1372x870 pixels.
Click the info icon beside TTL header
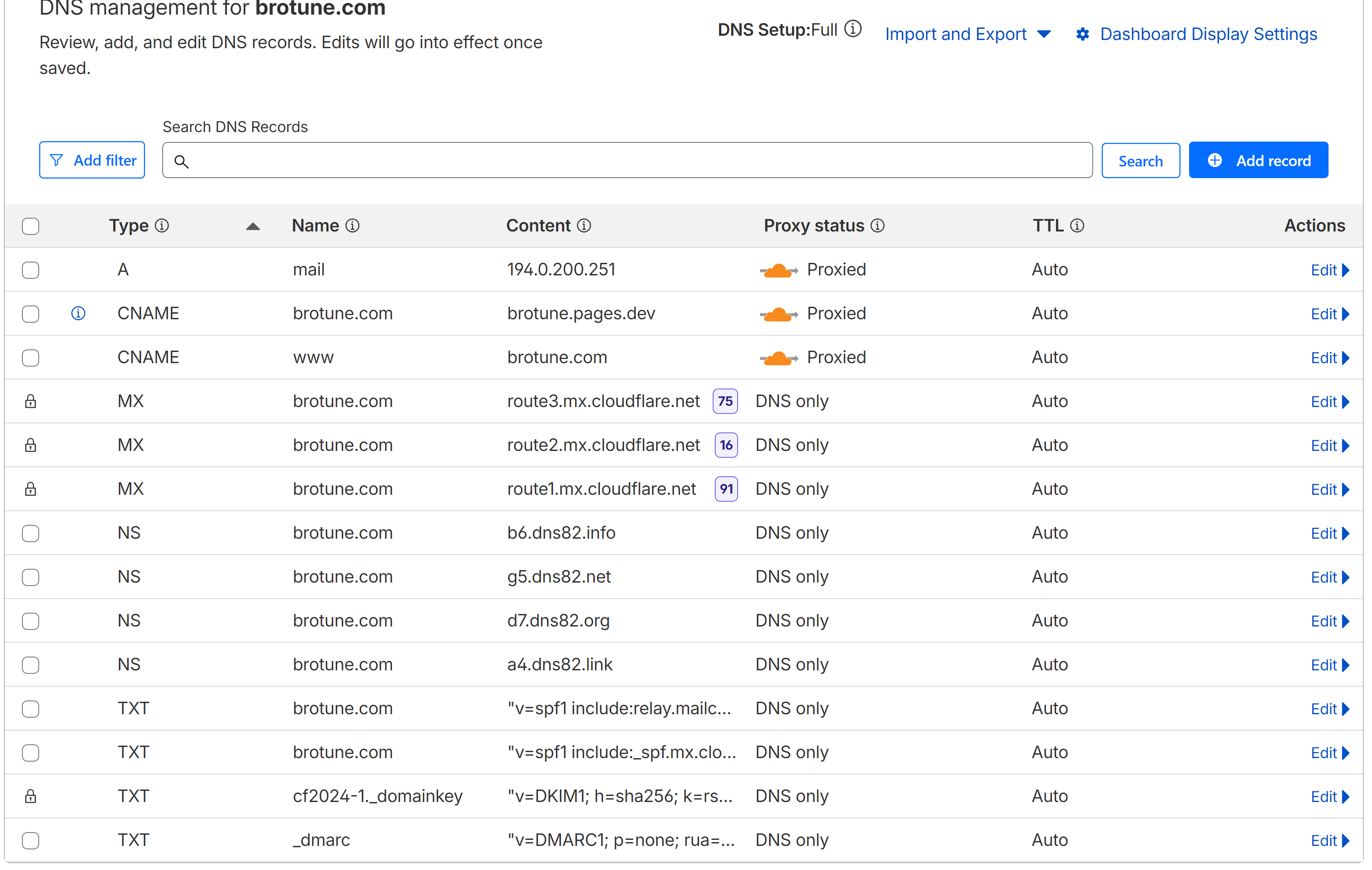click(1077, 225)
